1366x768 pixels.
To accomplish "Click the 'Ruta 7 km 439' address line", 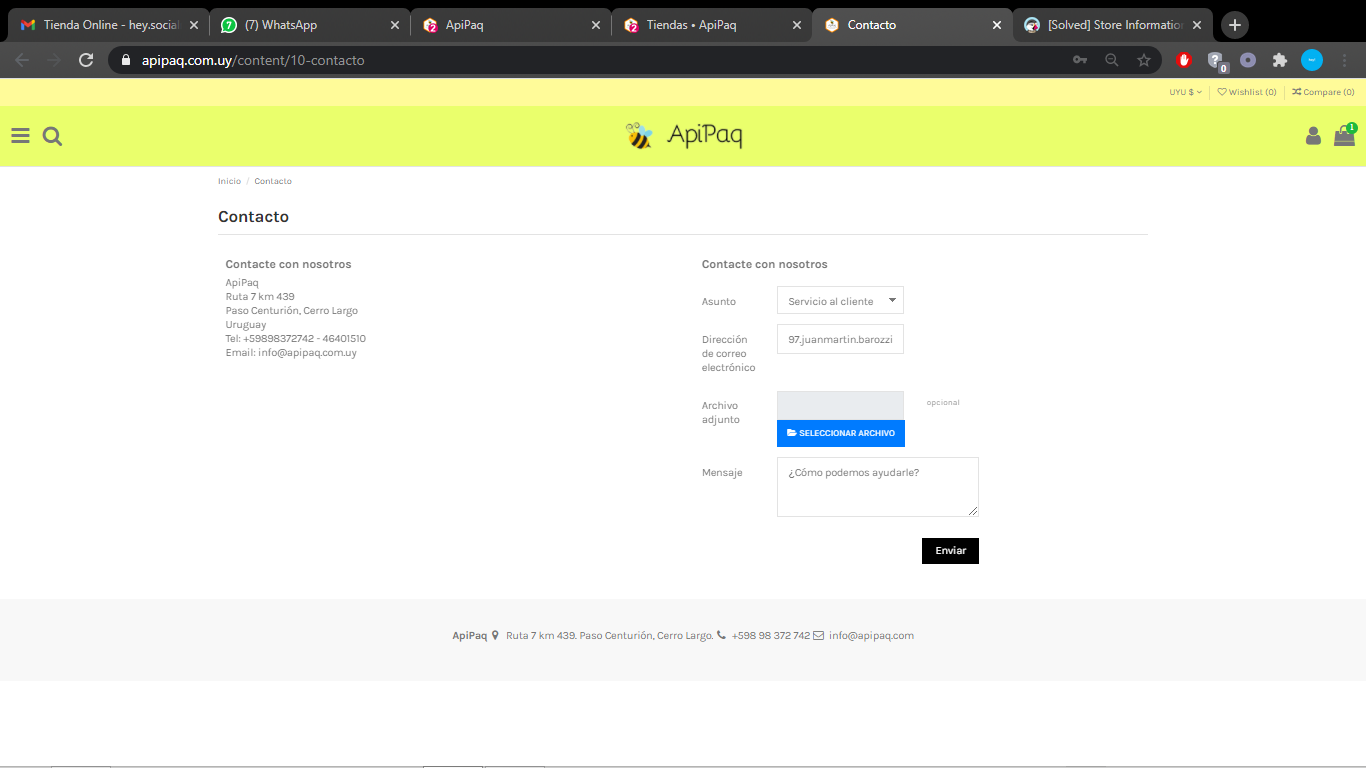I will (x=260, y=297).
